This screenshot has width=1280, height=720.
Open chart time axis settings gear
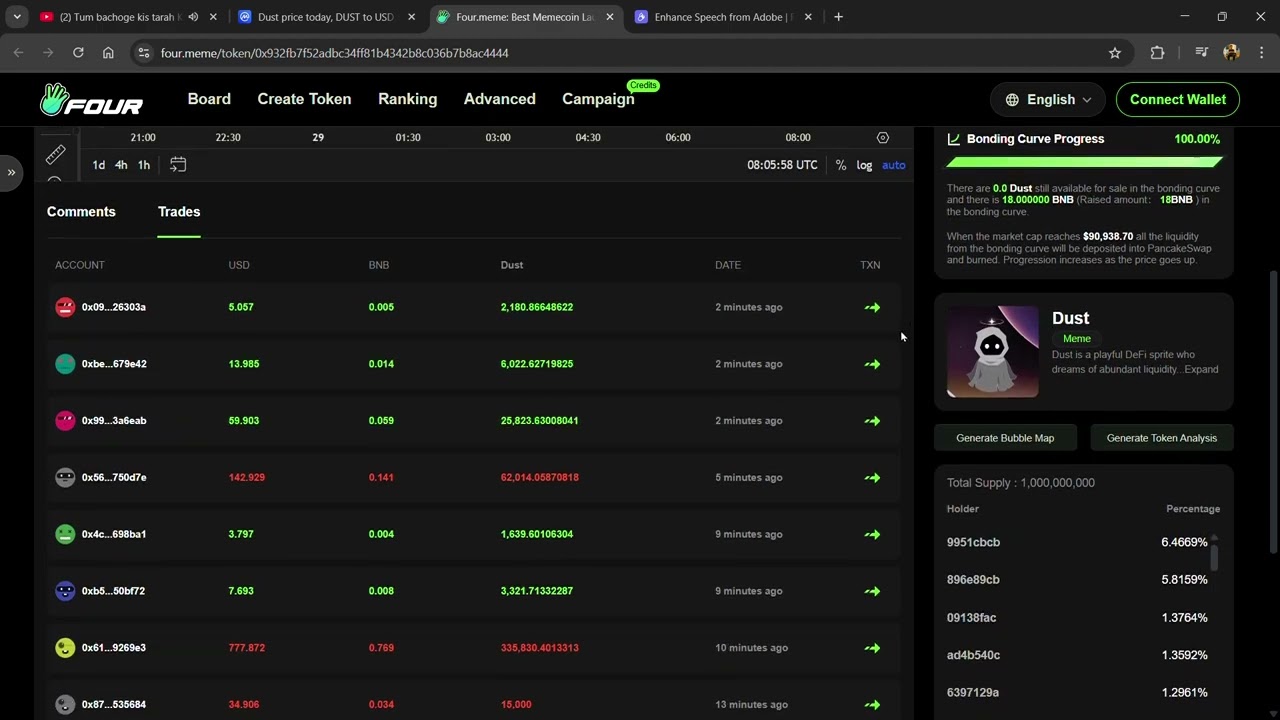[883, 137]
